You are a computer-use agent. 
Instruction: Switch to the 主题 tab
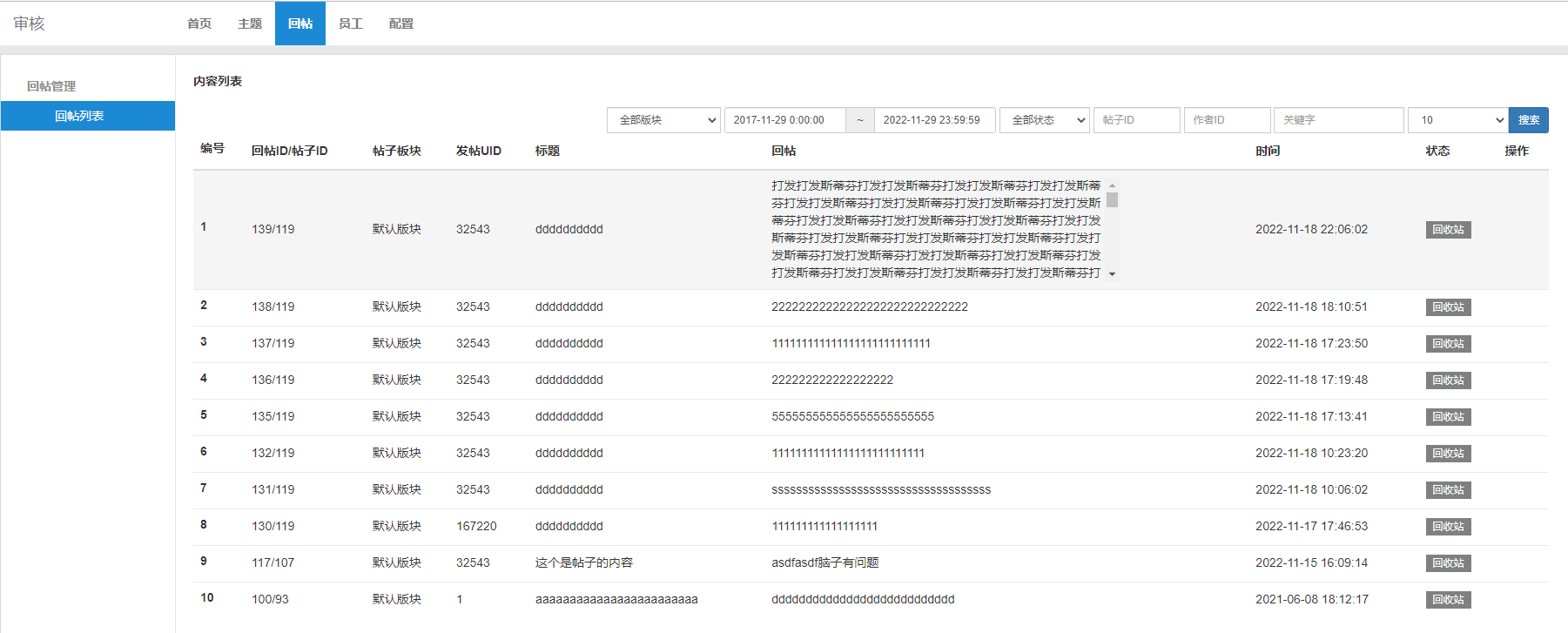(250, 24)
